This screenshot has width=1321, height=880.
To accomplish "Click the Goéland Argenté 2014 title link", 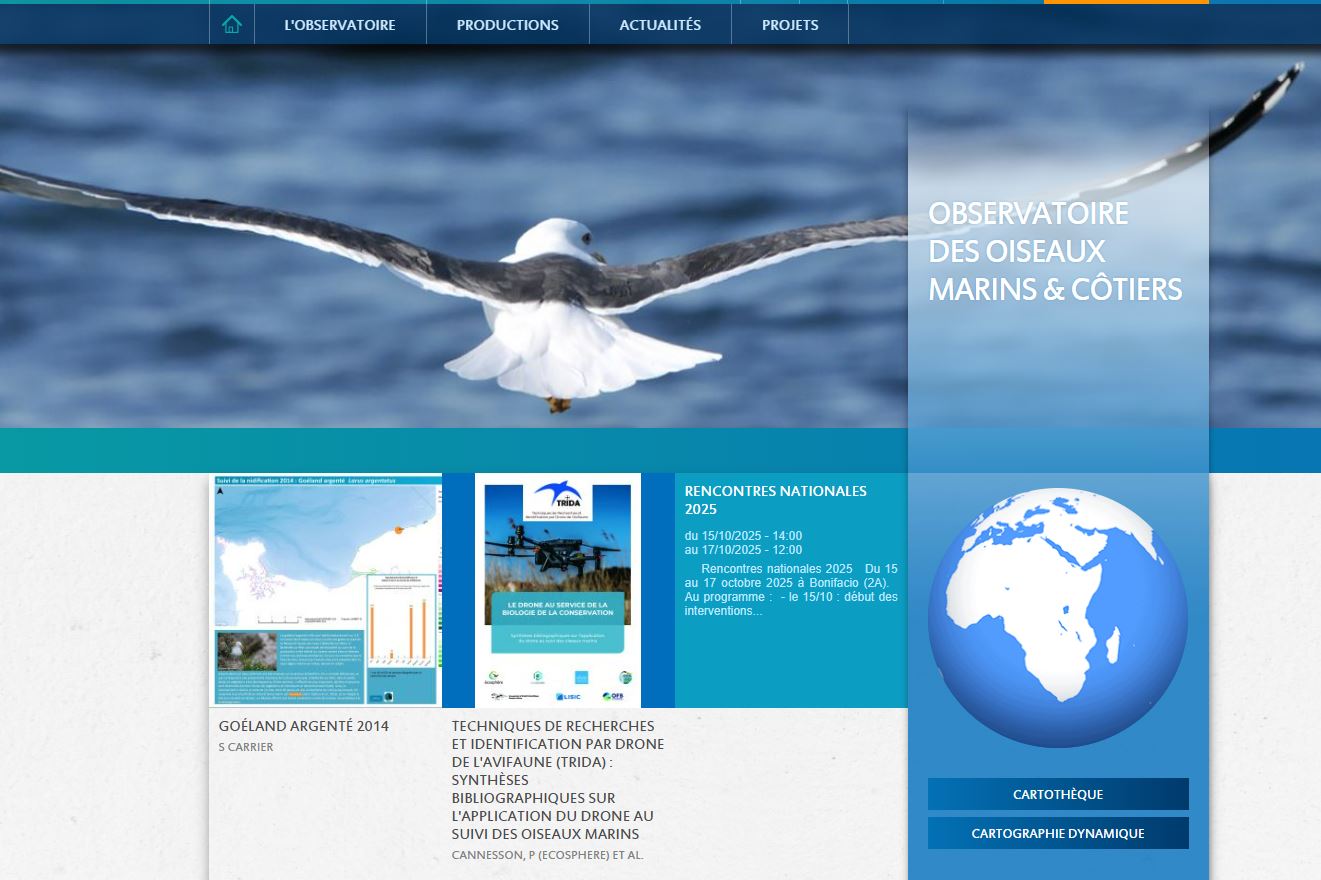I will coord(304,726).
